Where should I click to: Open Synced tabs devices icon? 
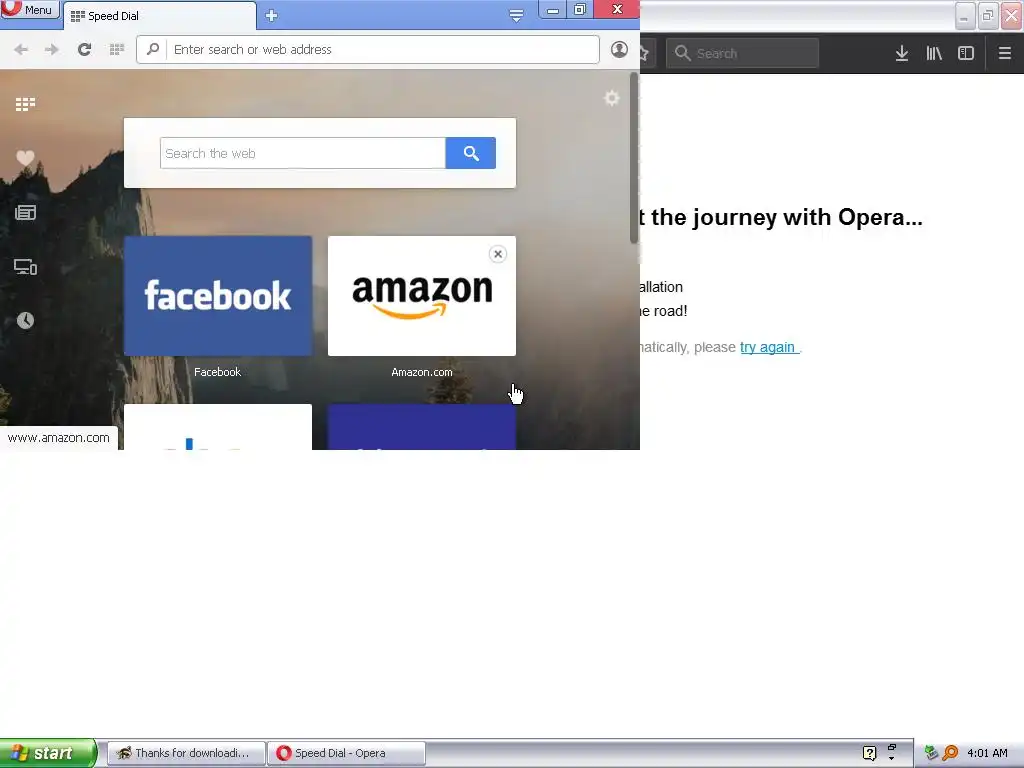pos(25,267)
